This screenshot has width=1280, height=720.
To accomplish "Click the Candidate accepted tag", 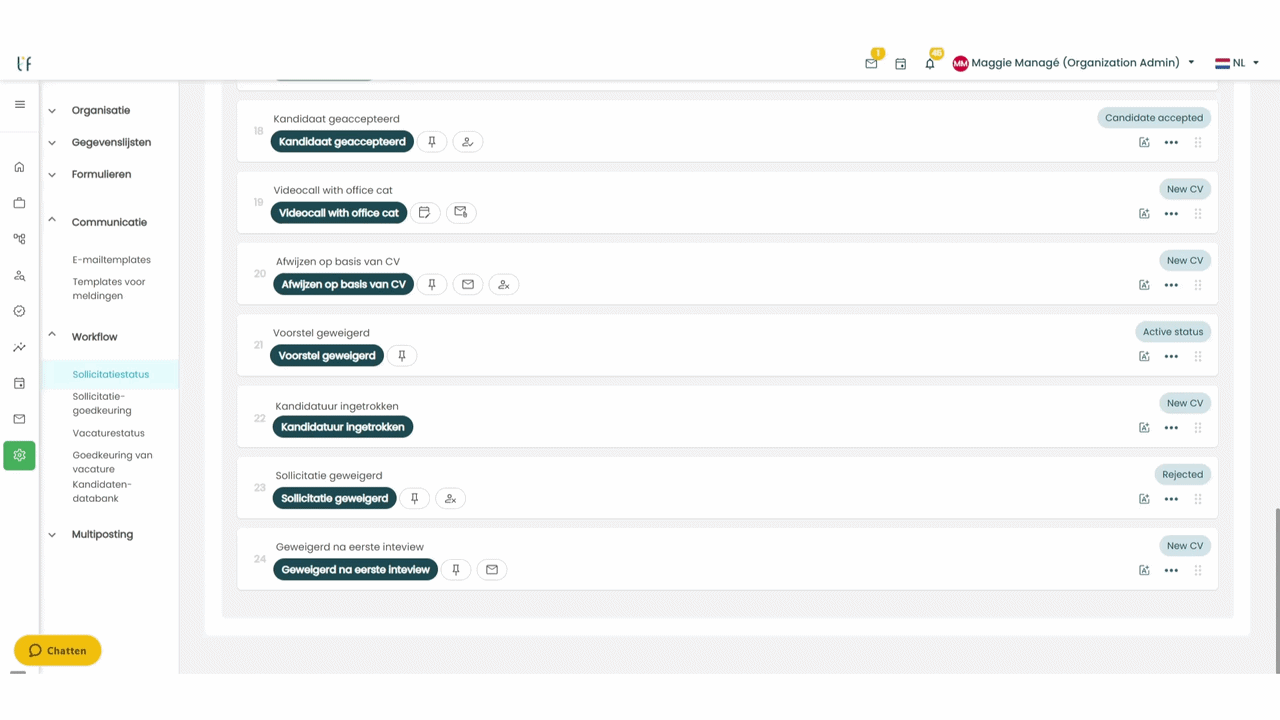I will tap(1154, 118).
